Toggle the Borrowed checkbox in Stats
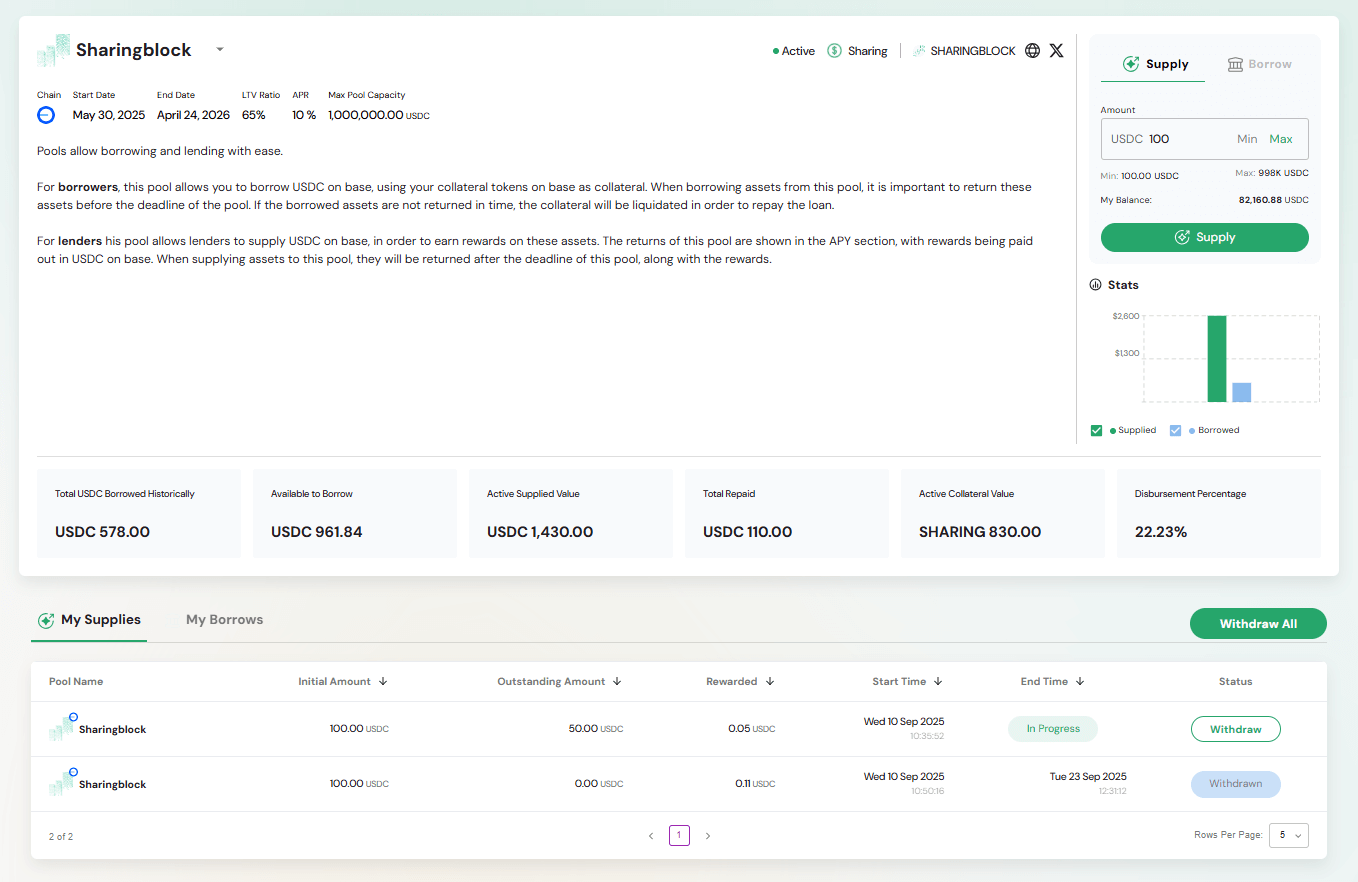 coord(1176,431)
